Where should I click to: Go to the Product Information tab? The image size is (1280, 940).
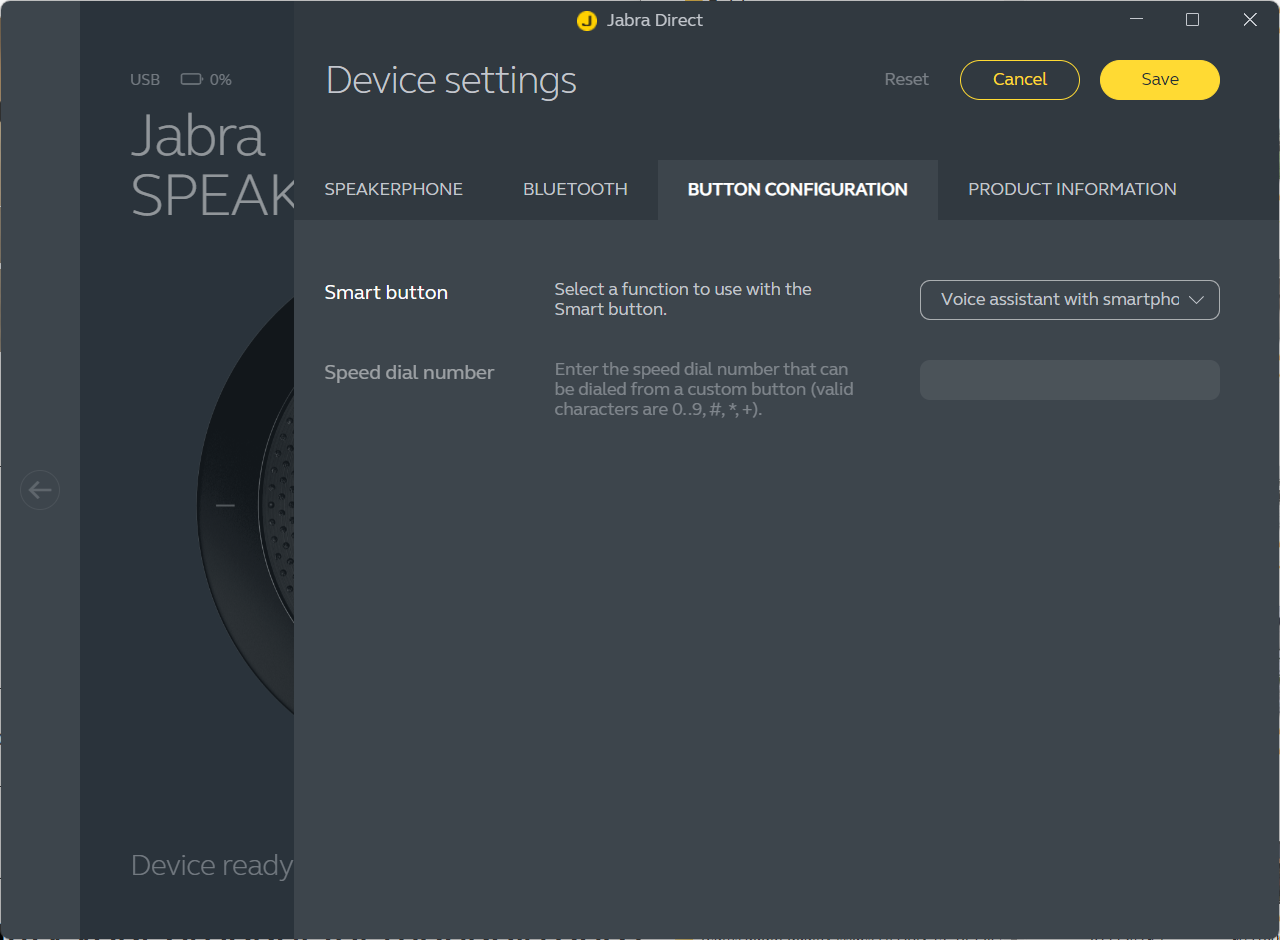coord(1072,189)
